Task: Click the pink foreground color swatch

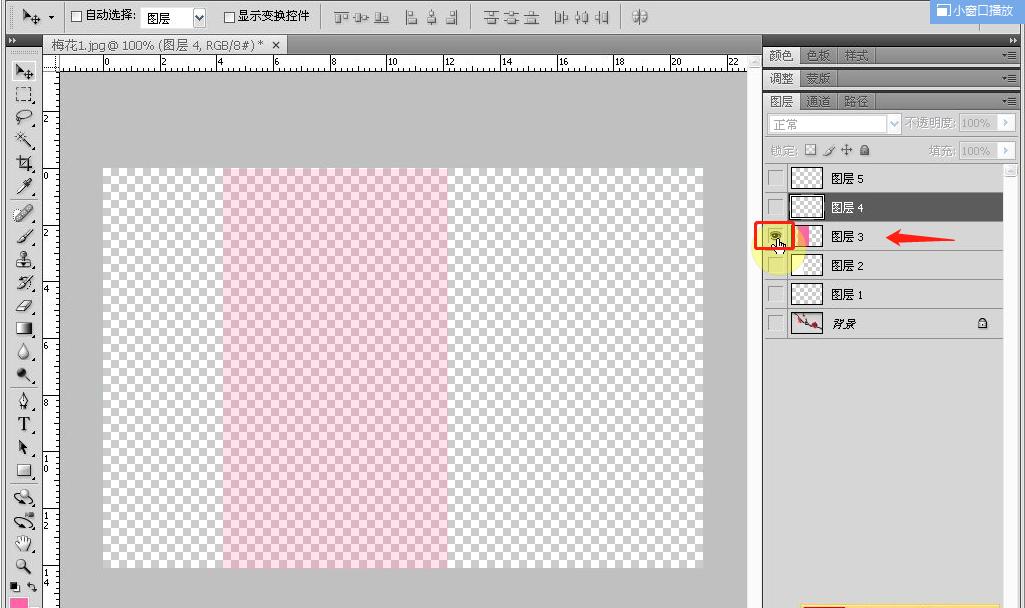Action: (18, 602)
